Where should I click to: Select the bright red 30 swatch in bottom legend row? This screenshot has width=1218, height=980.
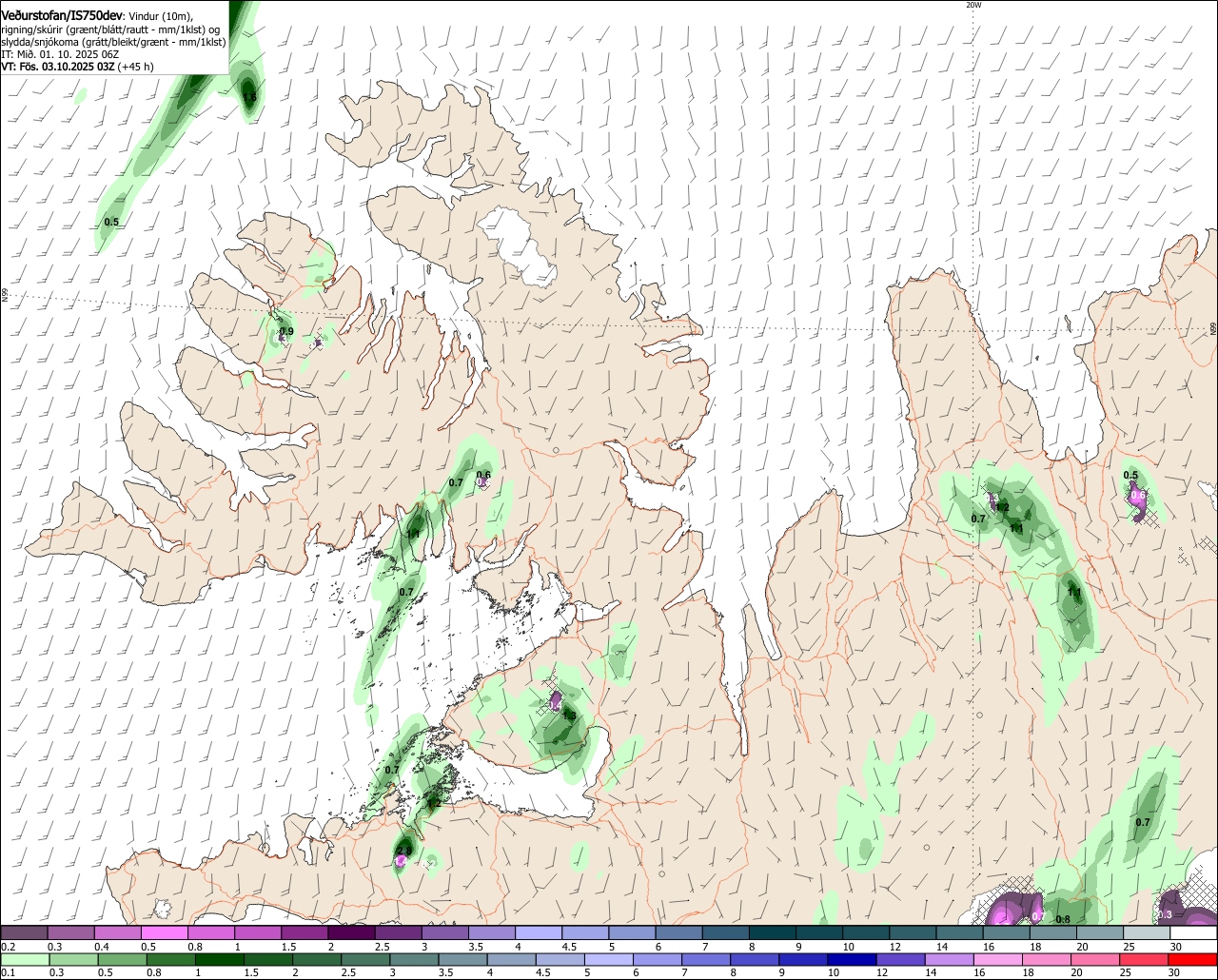tap(1193, 959)
